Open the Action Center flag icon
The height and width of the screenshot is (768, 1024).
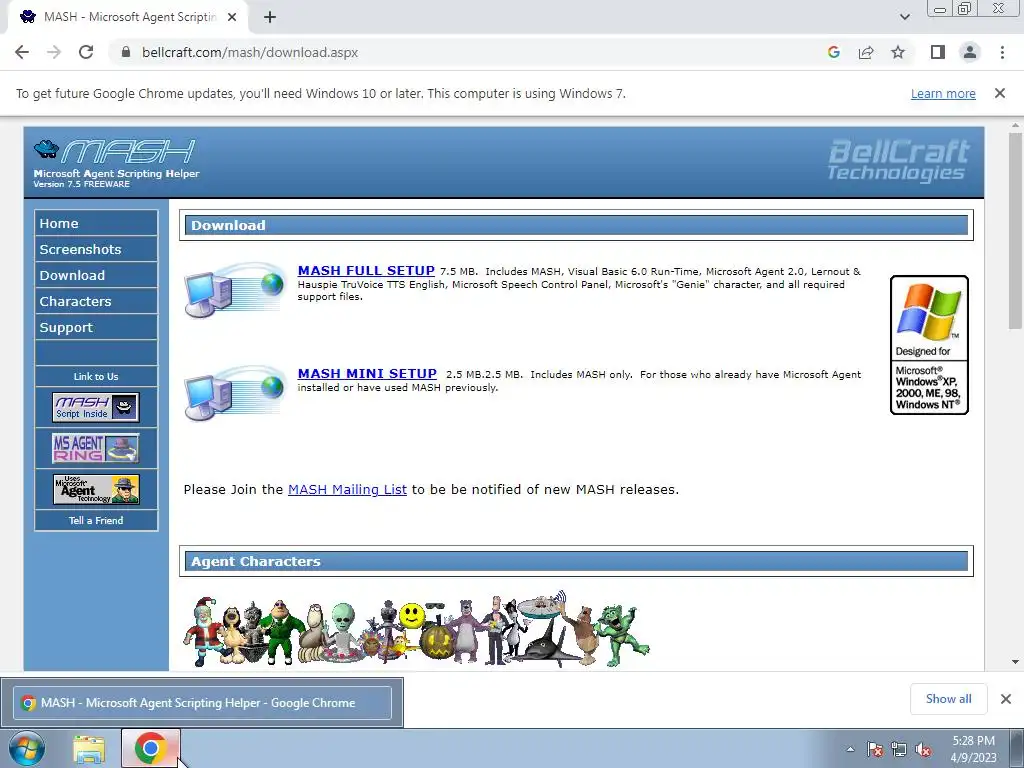(875, 749)
